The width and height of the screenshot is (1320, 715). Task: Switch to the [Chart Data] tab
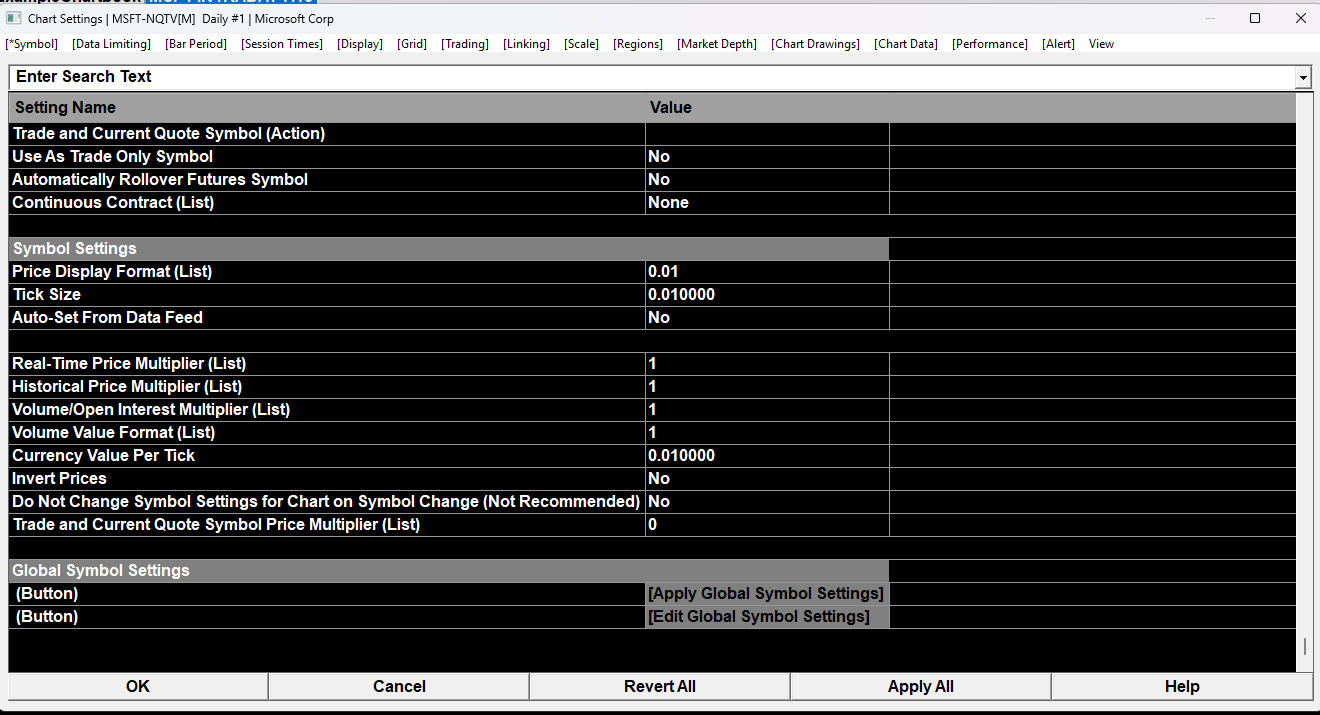pos(906,44)
